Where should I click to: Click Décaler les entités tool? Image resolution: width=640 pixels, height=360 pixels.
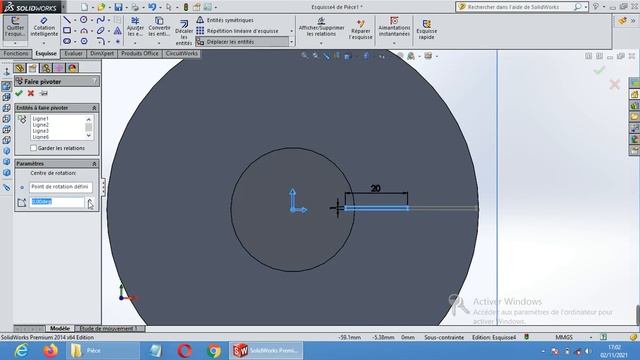184,32
